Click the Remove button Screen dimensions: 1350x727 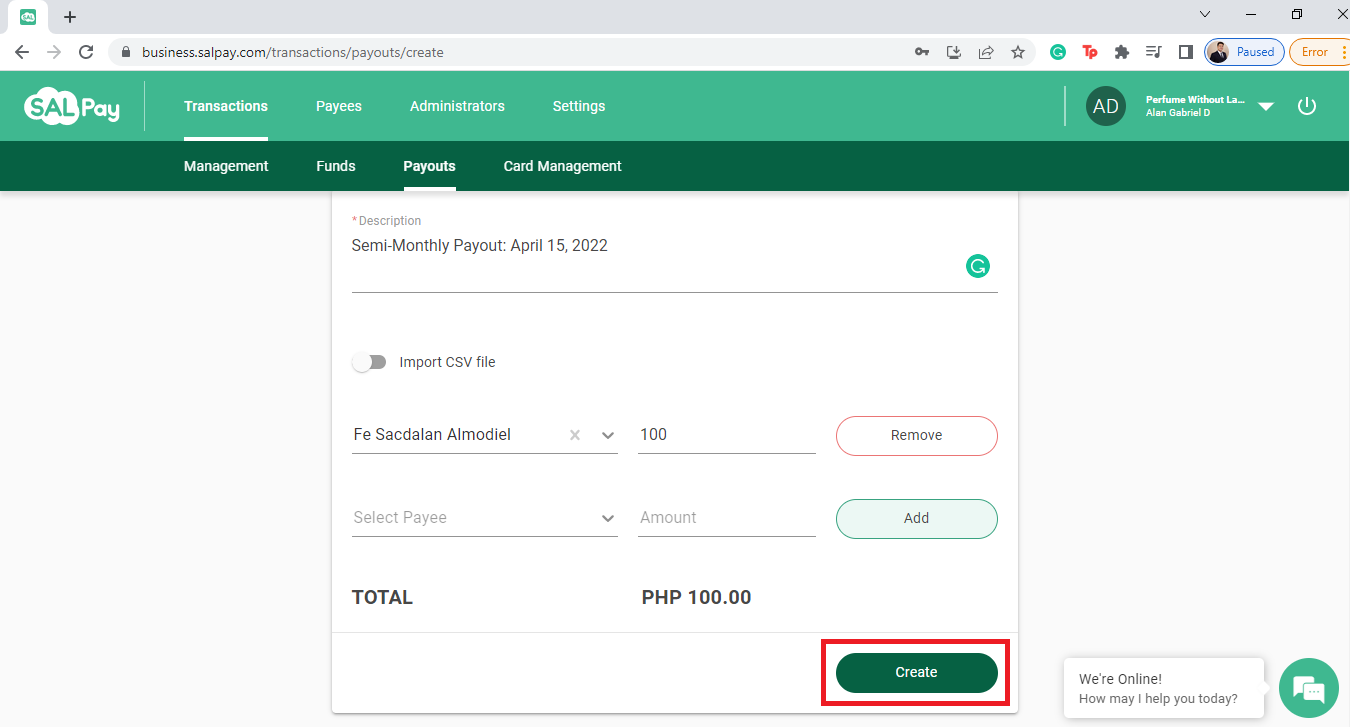917,435
